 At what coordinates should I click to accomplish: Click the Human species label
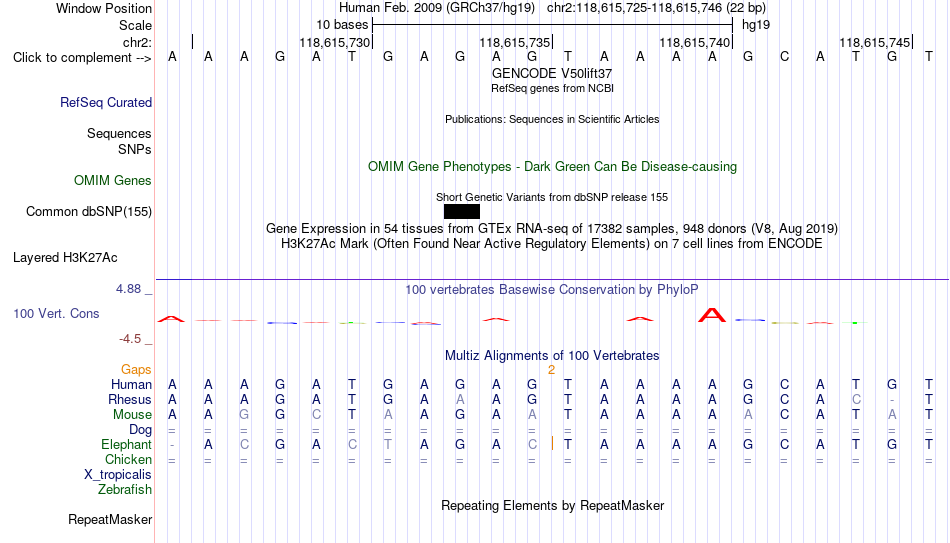[x=131, y=385]
